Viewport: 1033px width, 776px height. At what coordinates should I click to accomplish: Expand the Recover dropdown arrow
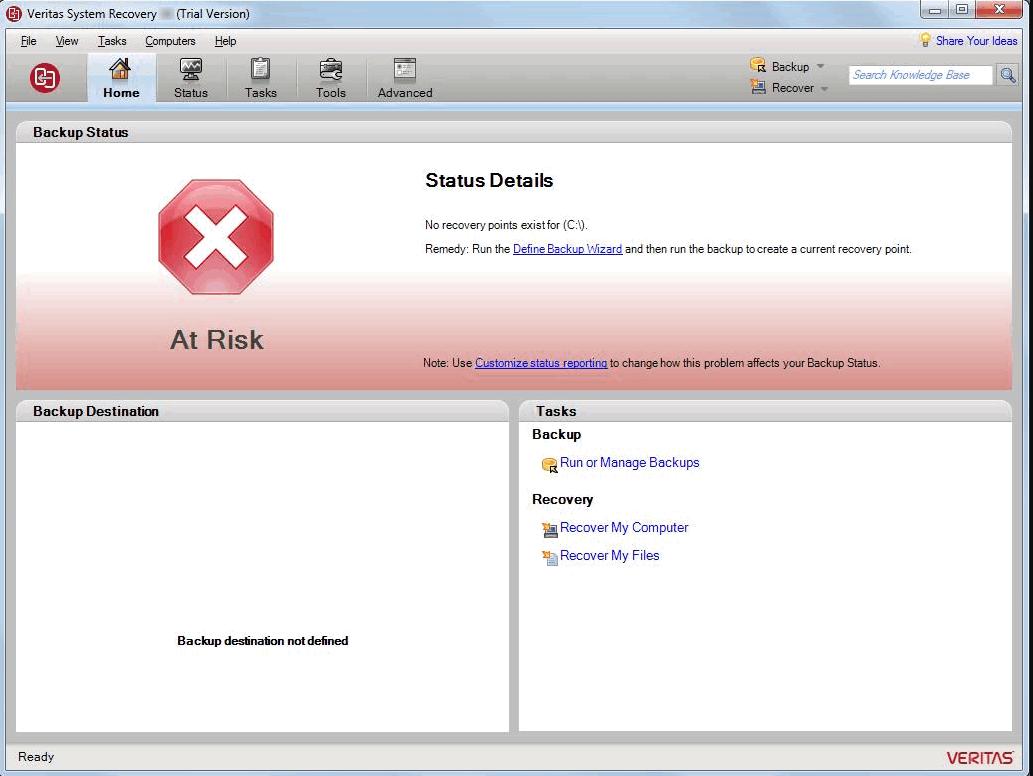(825, 89)
